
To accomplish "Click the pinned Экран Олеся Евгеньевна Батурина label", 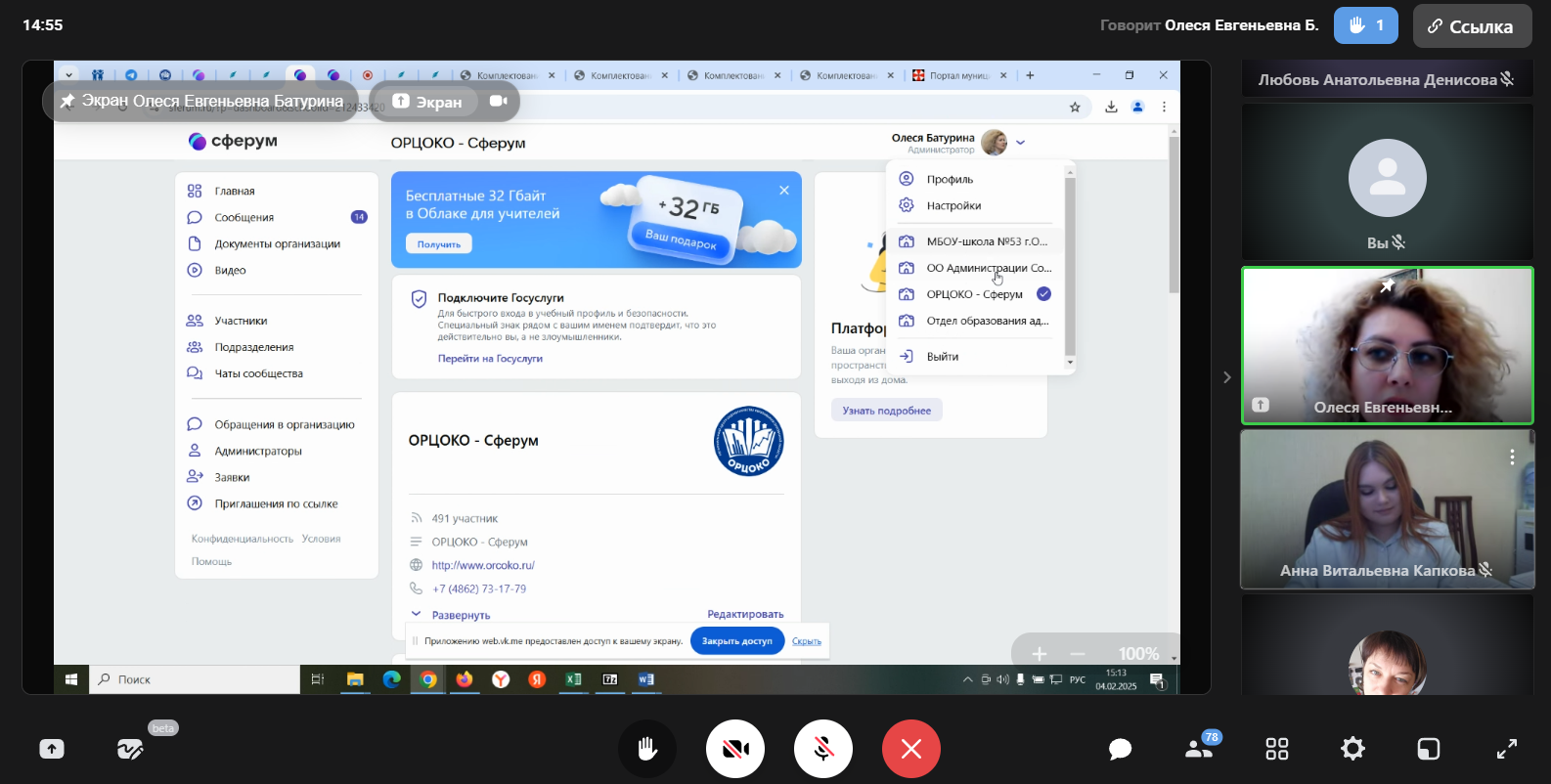I will [201, 101].
